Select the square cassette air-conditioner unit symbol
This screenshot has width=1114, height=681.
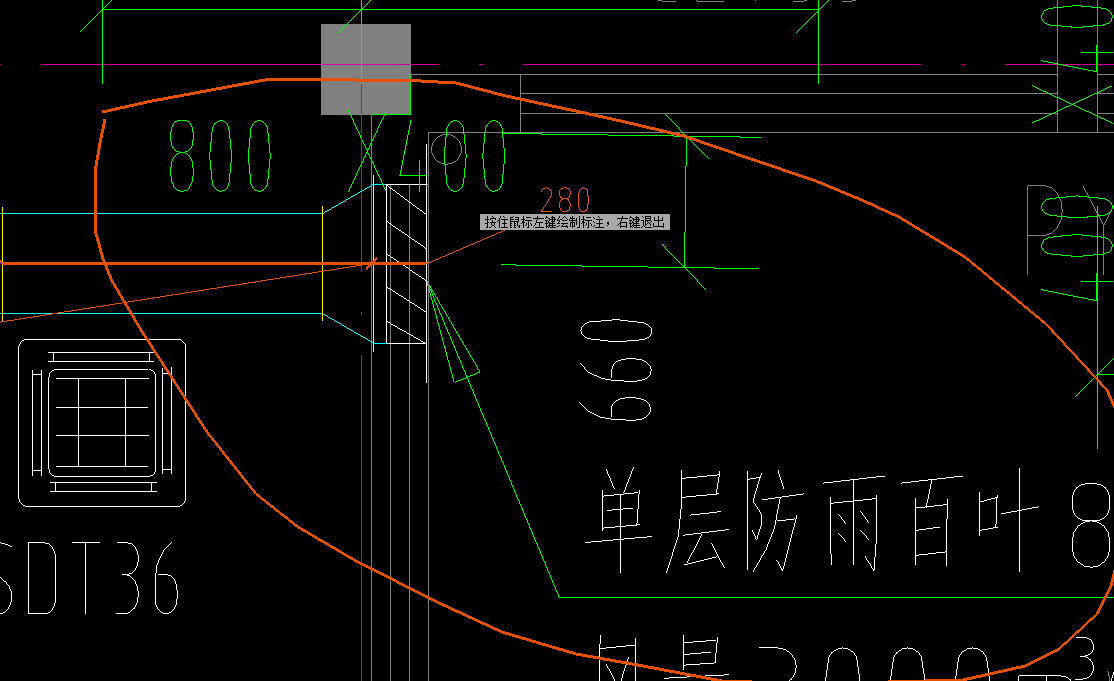(102, 423)
